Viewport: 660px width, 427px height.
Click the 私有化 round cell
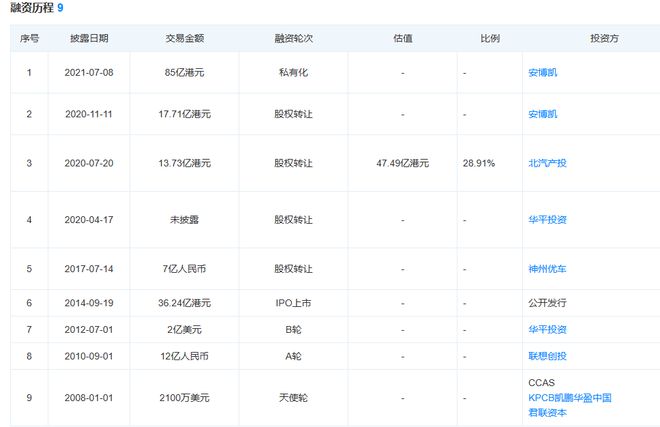[x=293, y=72]
